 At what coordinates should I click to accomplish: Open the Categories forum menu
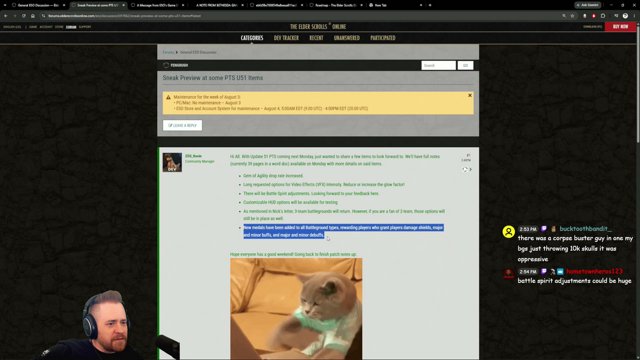click(x=252, y=38)
